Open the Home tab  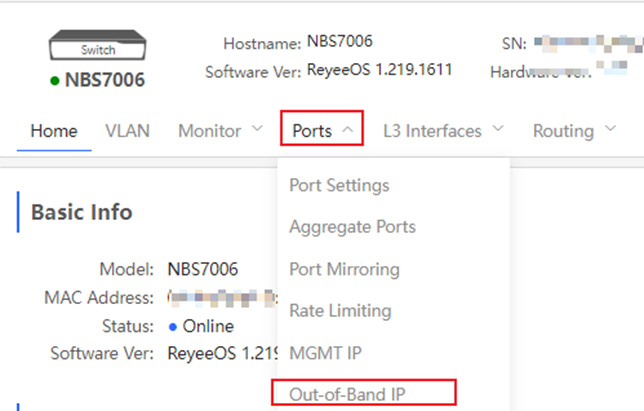click(x=54, y=131)
